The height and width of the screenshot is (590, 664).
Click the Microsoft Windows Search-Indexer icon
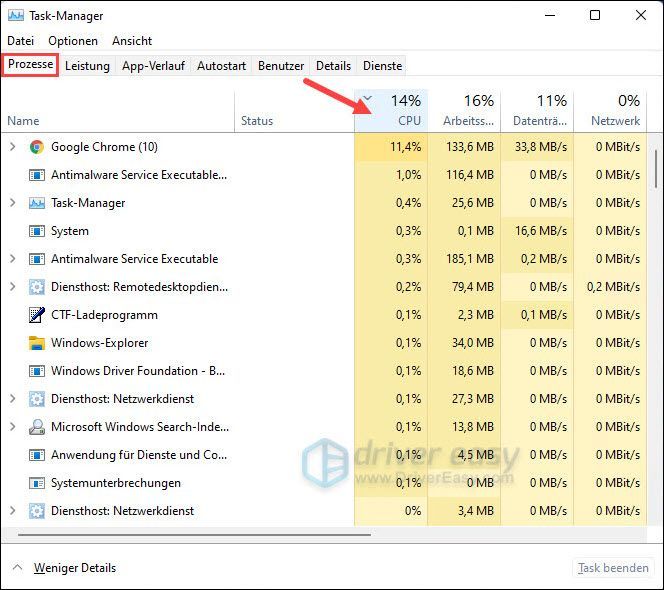click(x=37, y=427)
